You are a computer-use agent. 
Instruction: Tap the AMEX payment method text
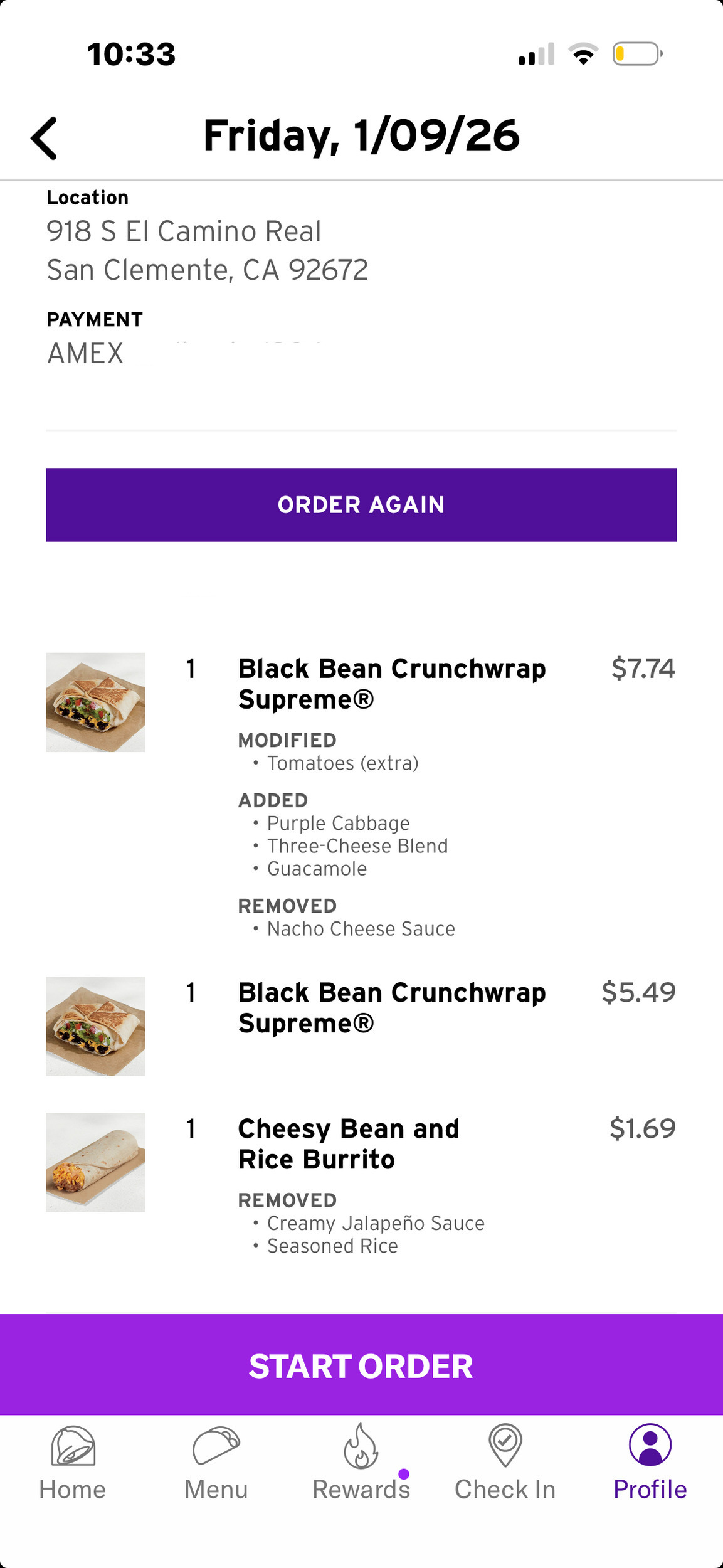85,354
